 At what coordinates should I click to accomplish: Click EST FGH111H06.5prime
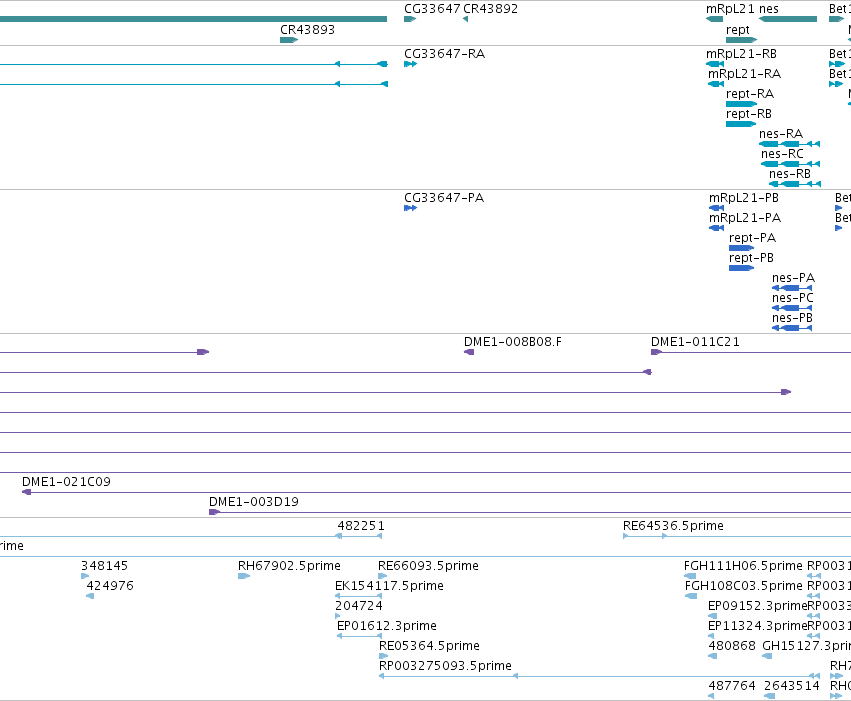743,566
